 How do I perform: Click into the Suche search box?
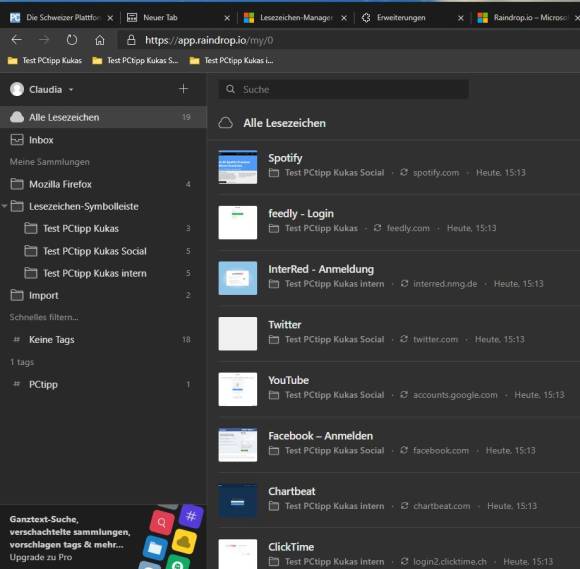[x=344, y=89]
